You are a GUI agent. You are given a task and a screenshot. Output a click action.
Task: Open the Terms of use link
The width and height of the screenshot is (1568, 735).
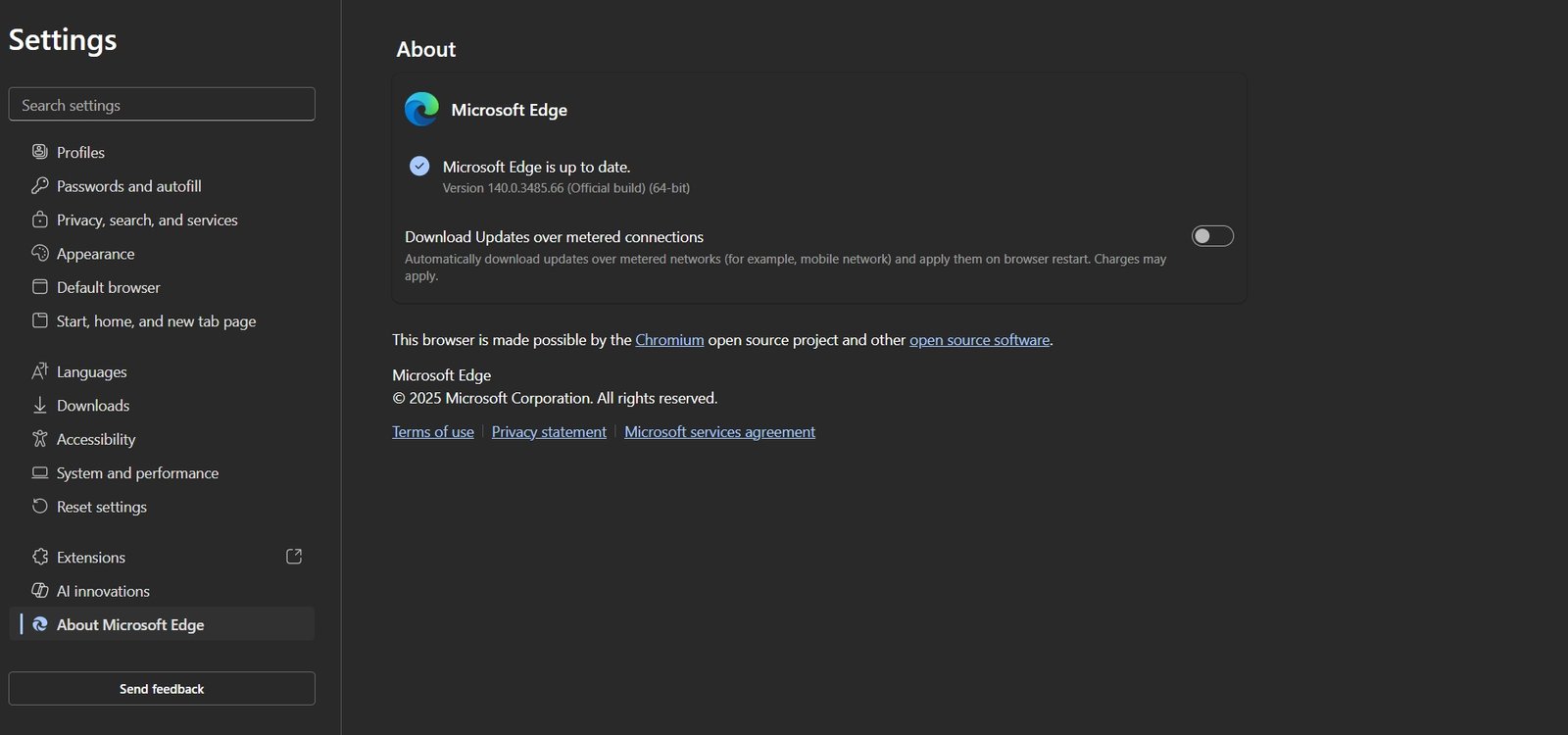(x=433, y=431)
